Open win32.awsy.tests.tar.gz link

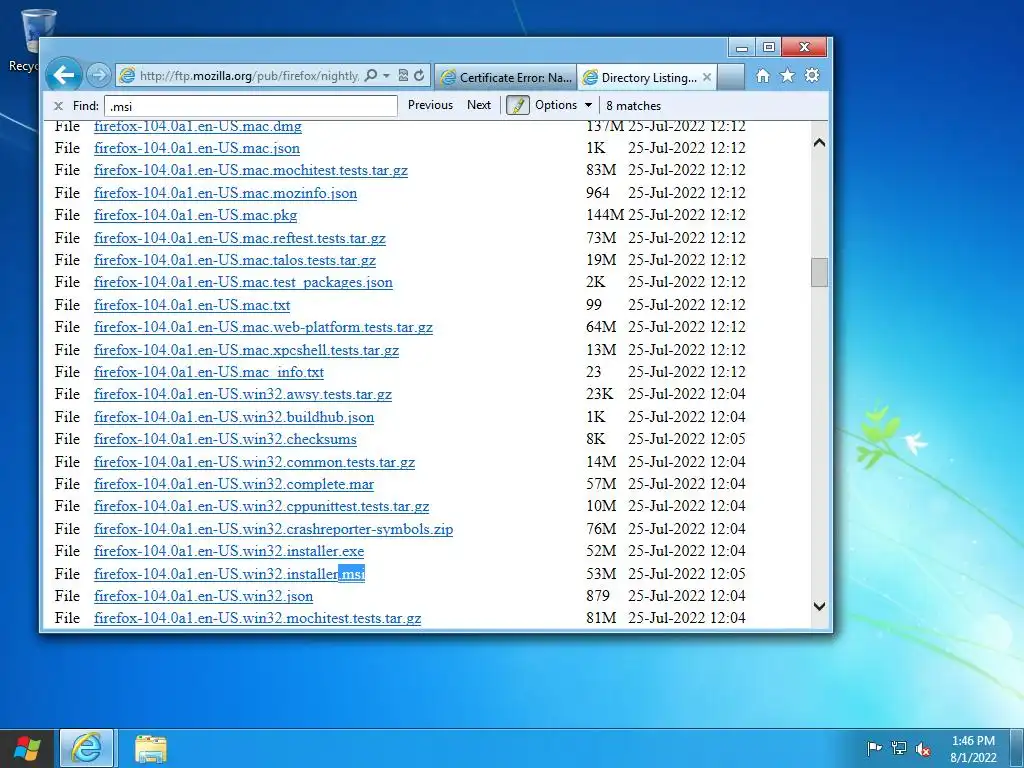tap(243, 395)
